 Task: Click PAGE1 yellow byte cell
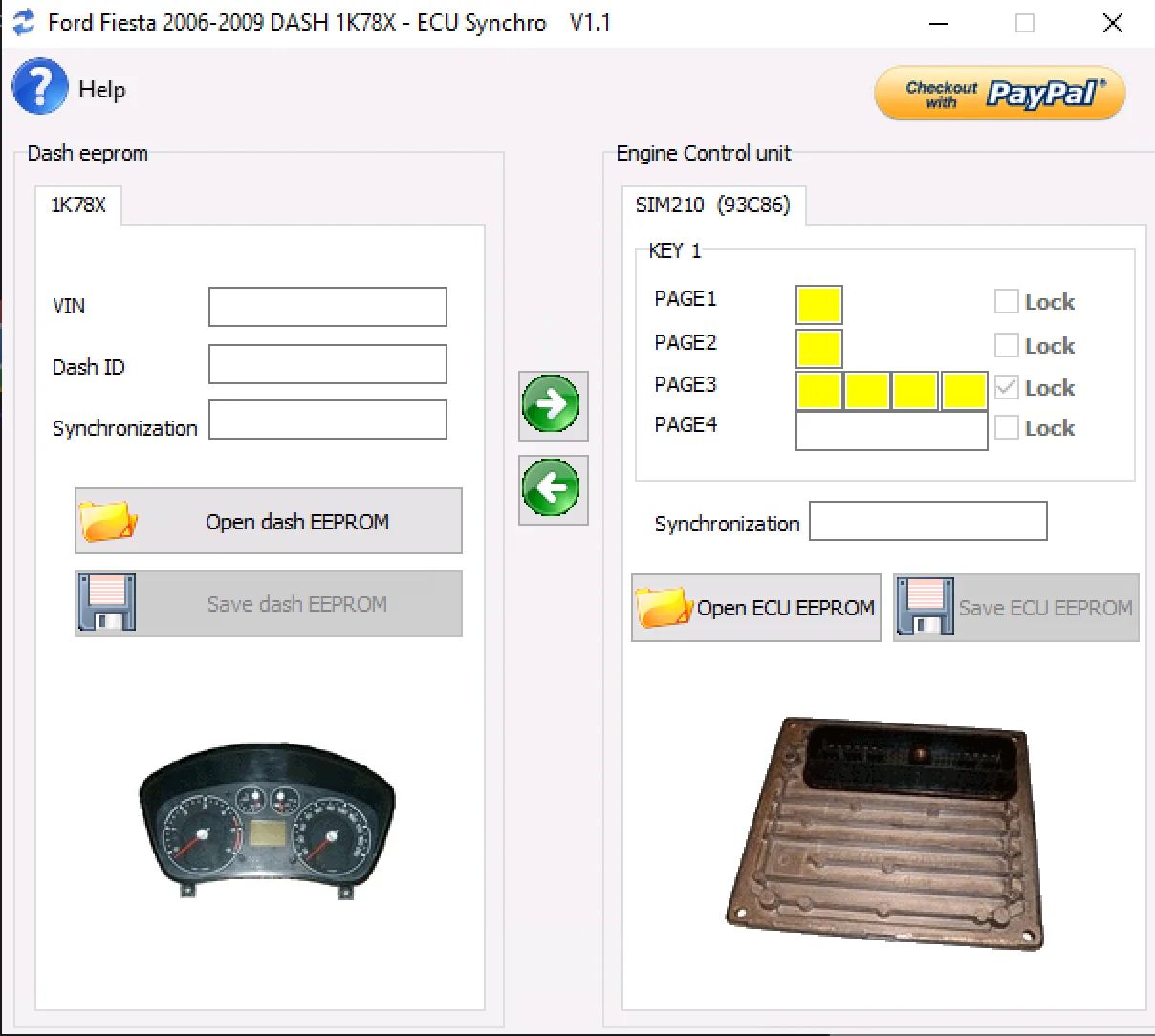pyautogui.click(x=819, y=305)
